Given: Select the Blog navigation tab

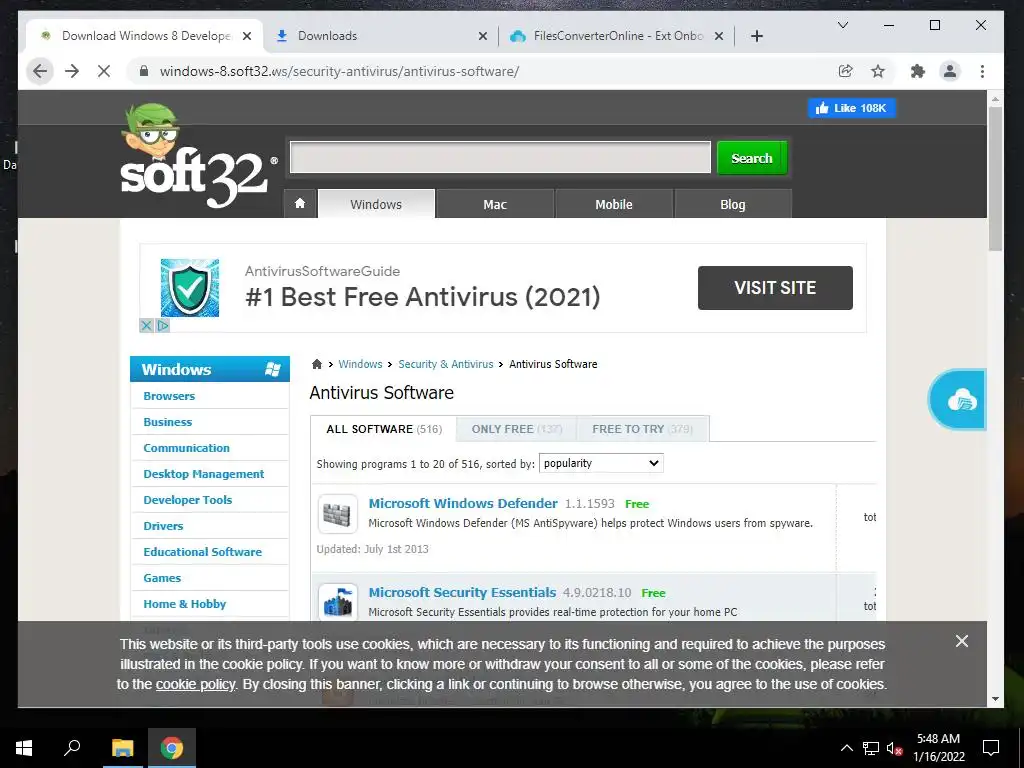Looking at the screenshot, I should pyautogui.click(x=733, y=204).
